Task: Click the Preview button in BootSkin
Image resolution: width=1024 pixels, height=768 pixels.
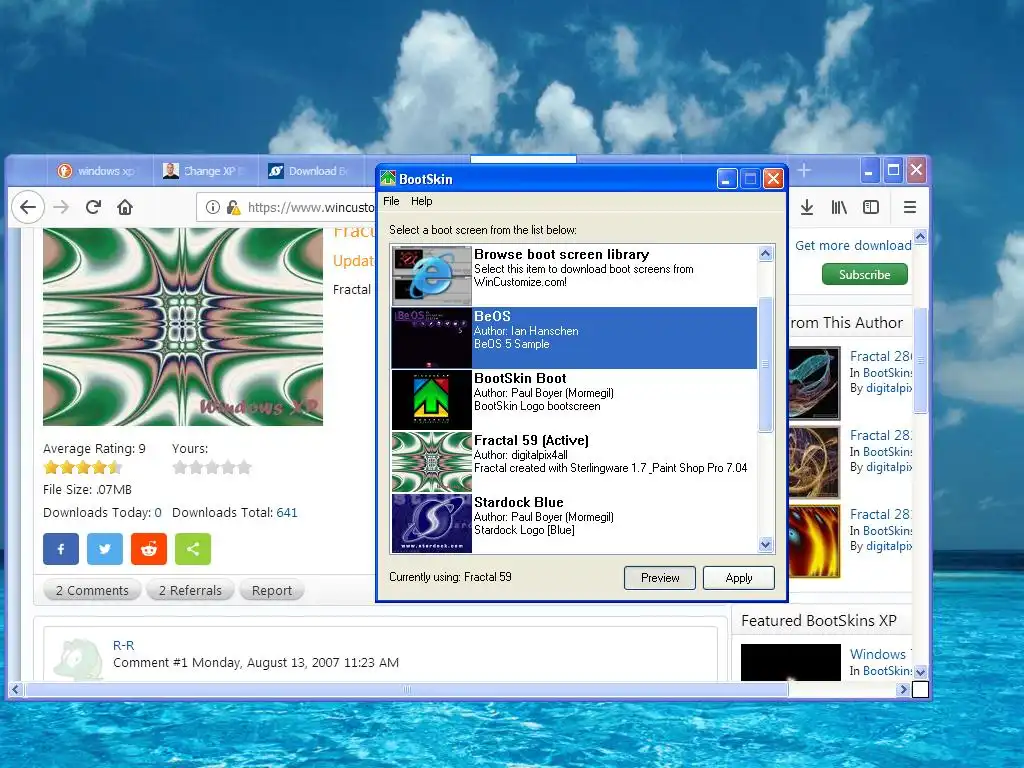Action: 660,578
